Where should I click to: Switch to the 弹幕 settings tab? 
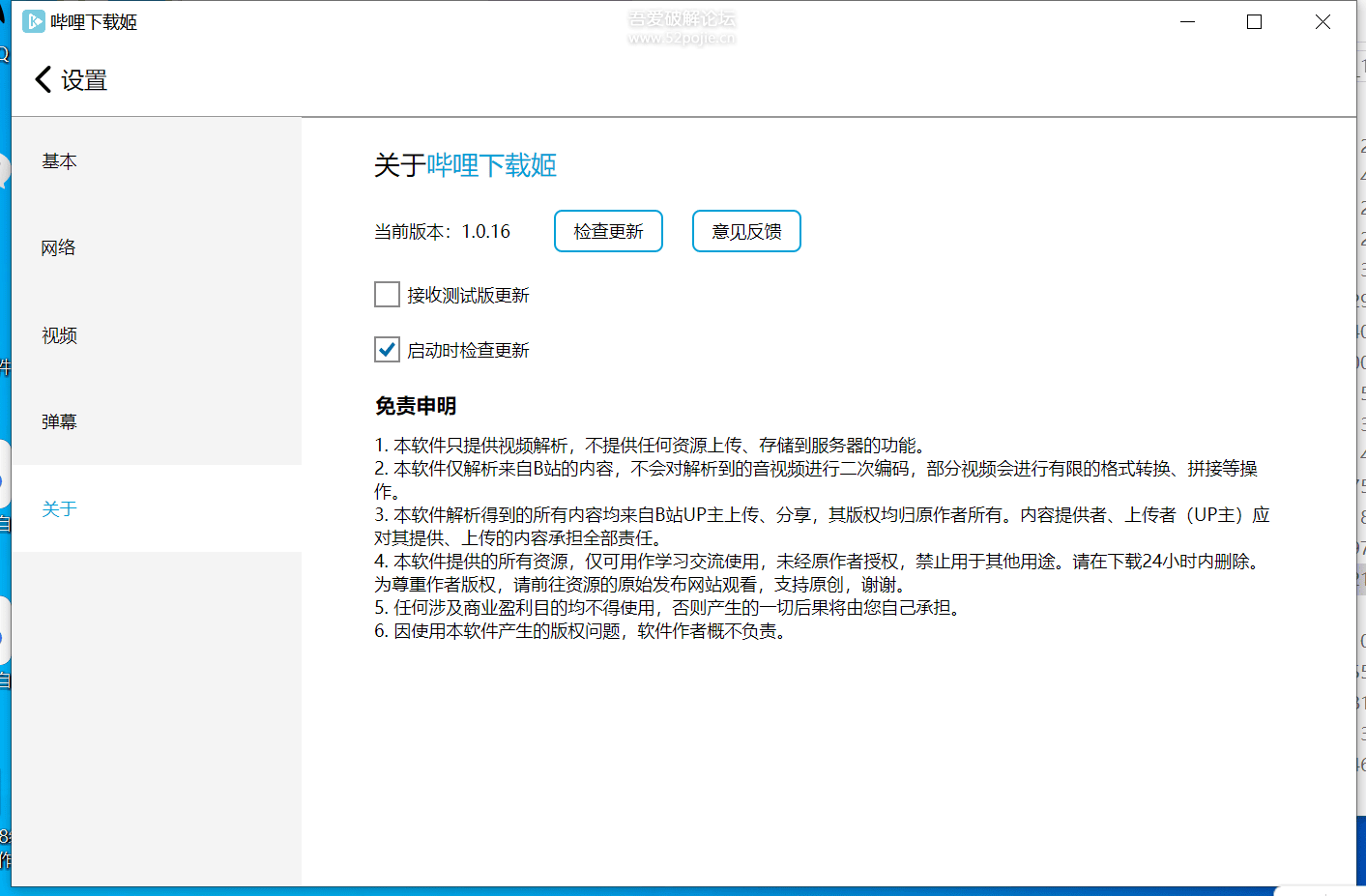pos(157,422)
